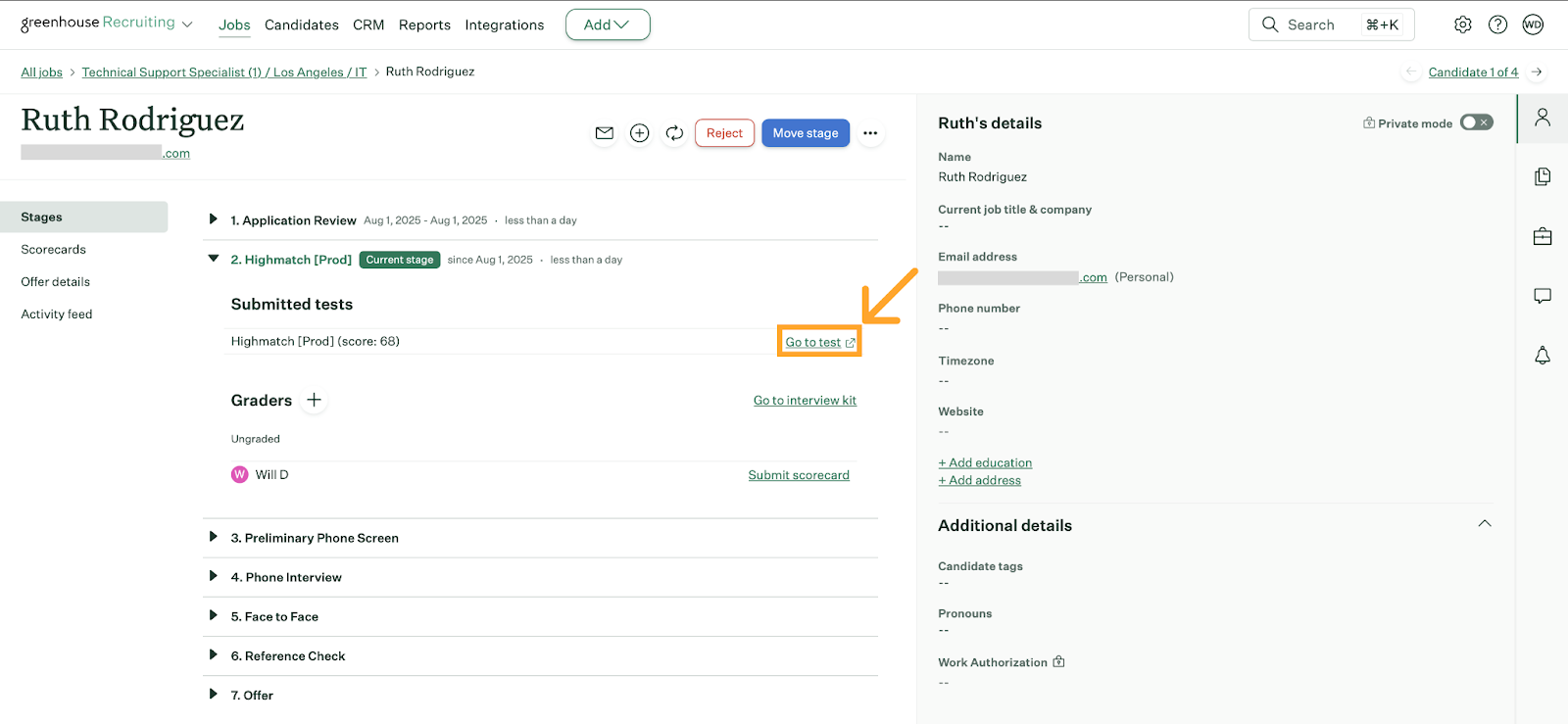1568x724 pixels.
Task: Add a grader with the plus icon
Action: pos(314,400)
